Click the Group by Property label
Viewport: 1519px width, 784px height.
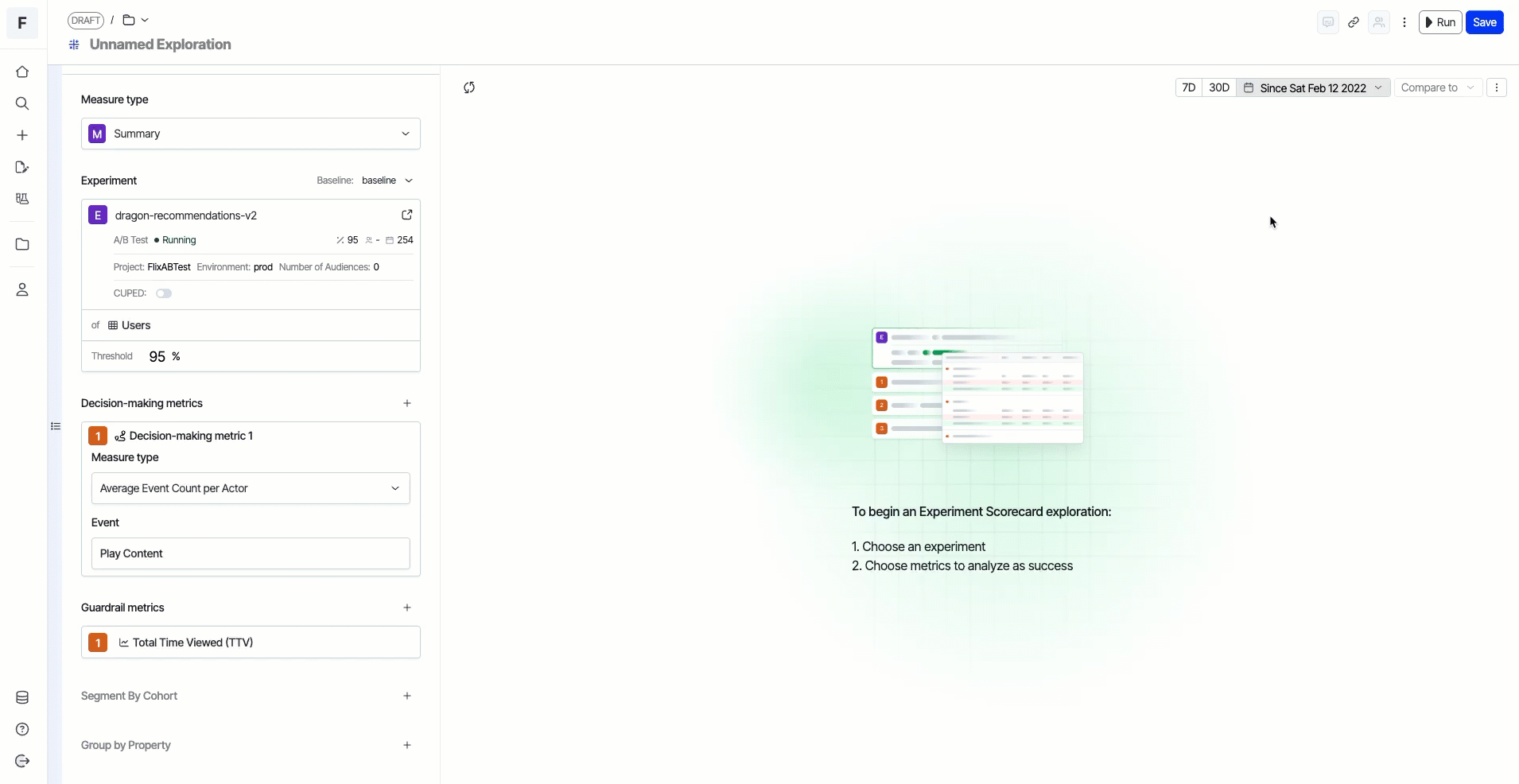[x=126, y=745]
